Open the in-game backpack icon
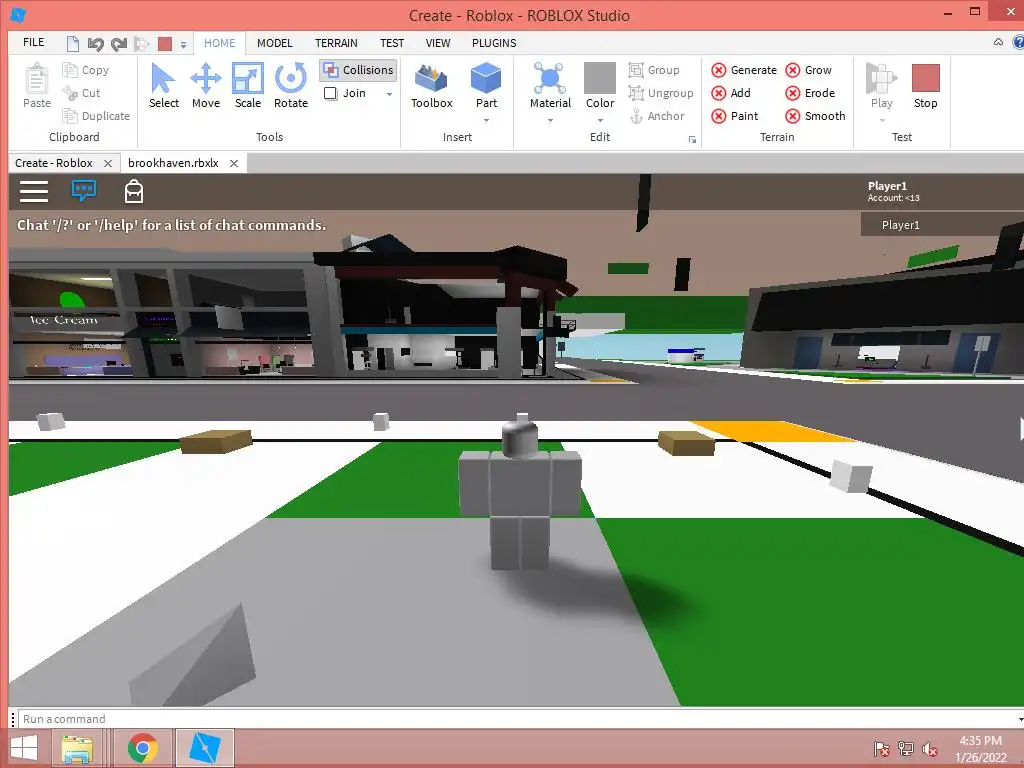 pyautogui.click(x=134, y=191)
